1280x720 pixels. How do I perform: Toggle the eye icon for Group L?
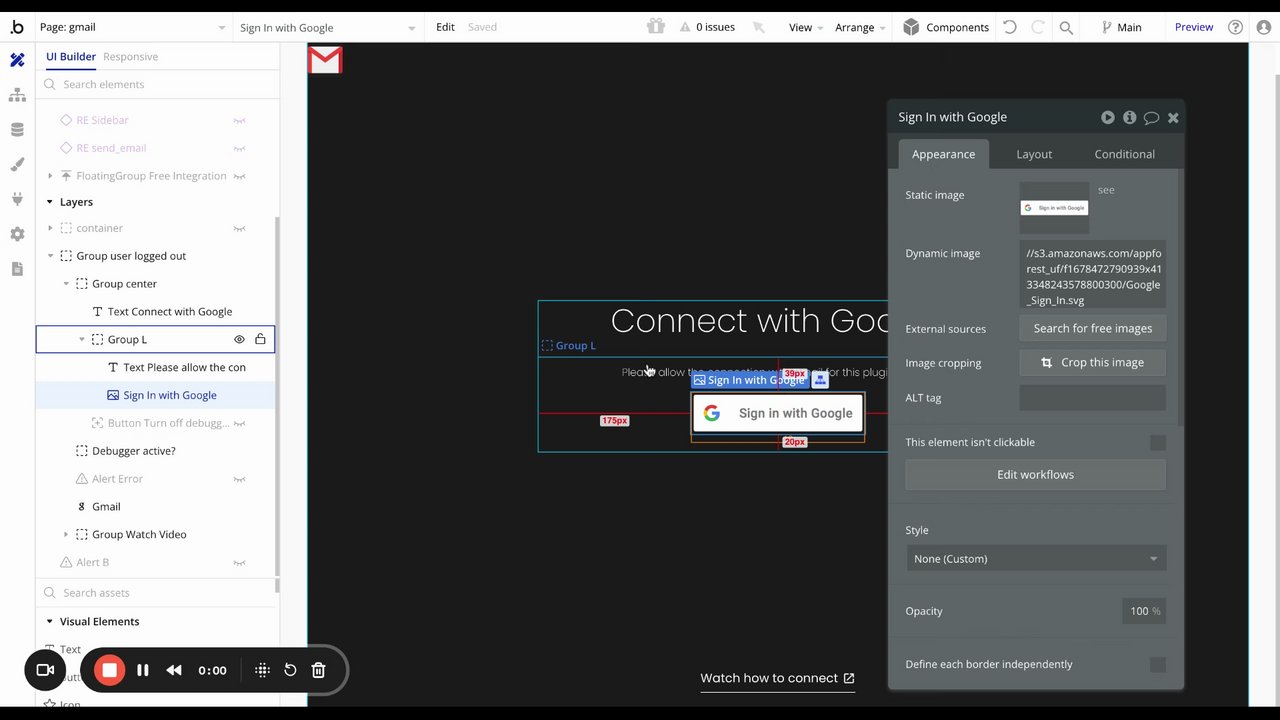(x=239, y=339)
